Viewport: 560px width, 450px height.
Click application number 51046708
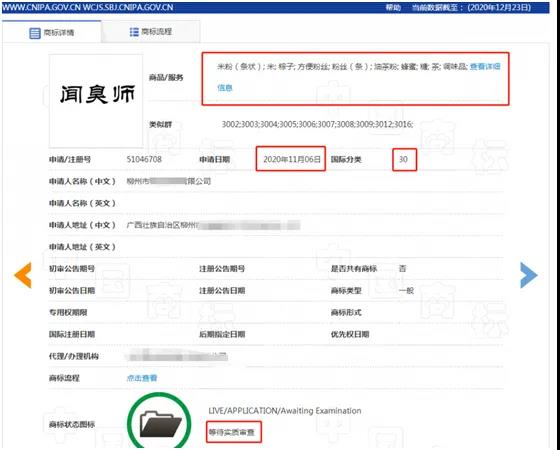144,159
